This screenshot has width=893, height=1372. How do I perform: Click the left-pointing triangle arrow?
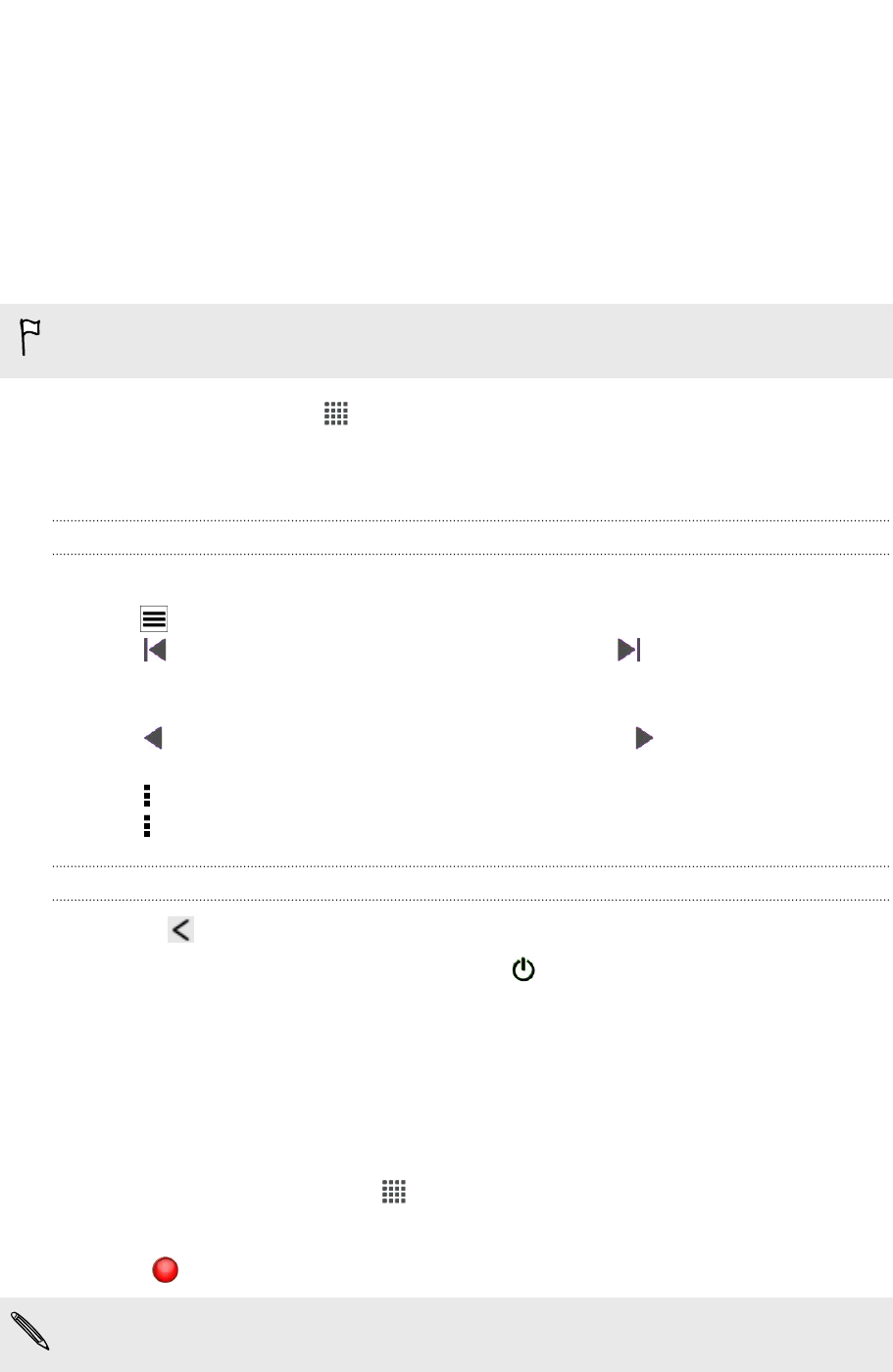point(153,738)
